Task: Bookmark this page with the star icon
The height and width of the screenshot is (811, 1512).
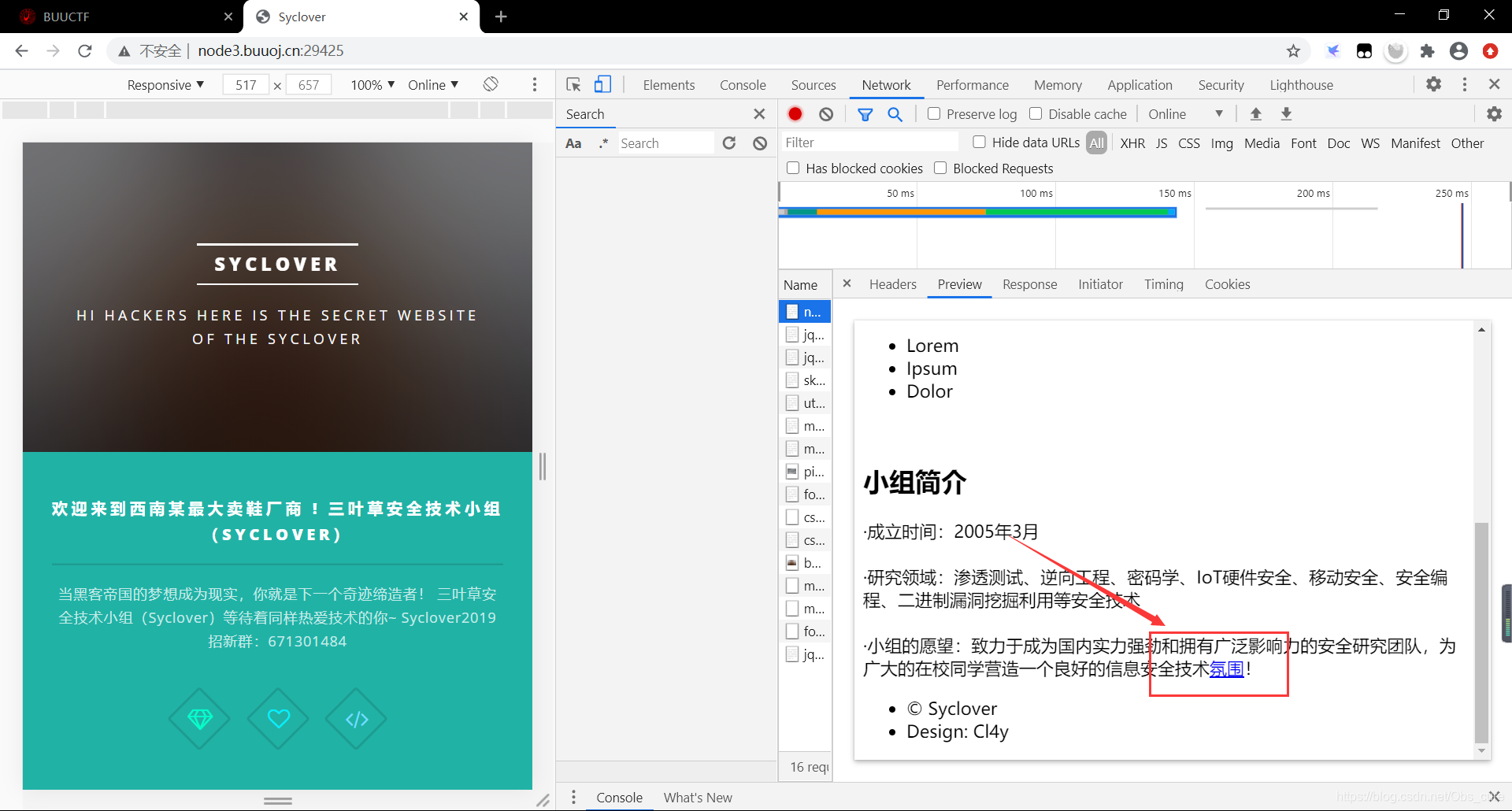Action: 1293,51
